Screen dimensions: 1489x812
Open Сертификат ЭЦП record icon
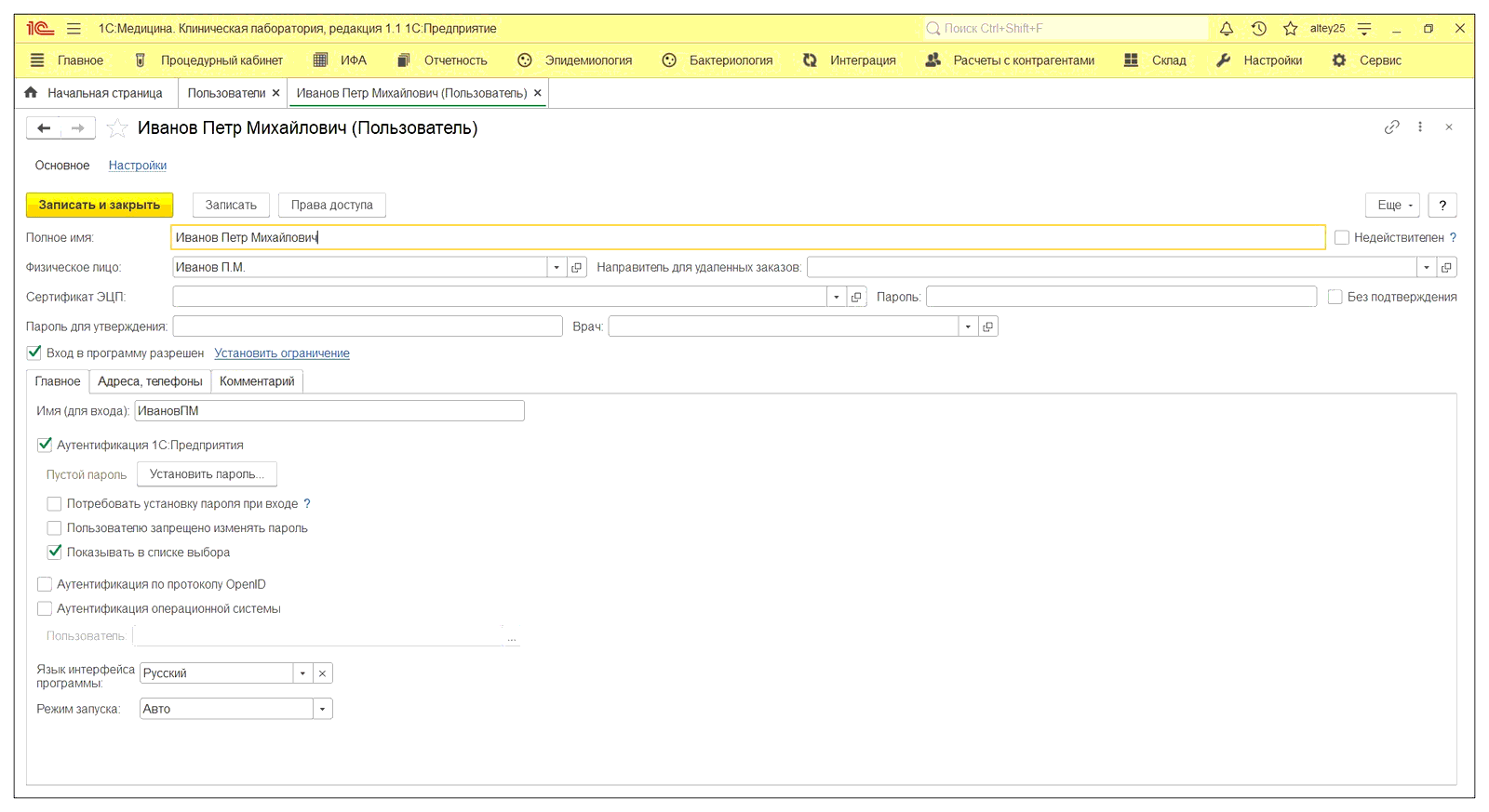[856, 297]
